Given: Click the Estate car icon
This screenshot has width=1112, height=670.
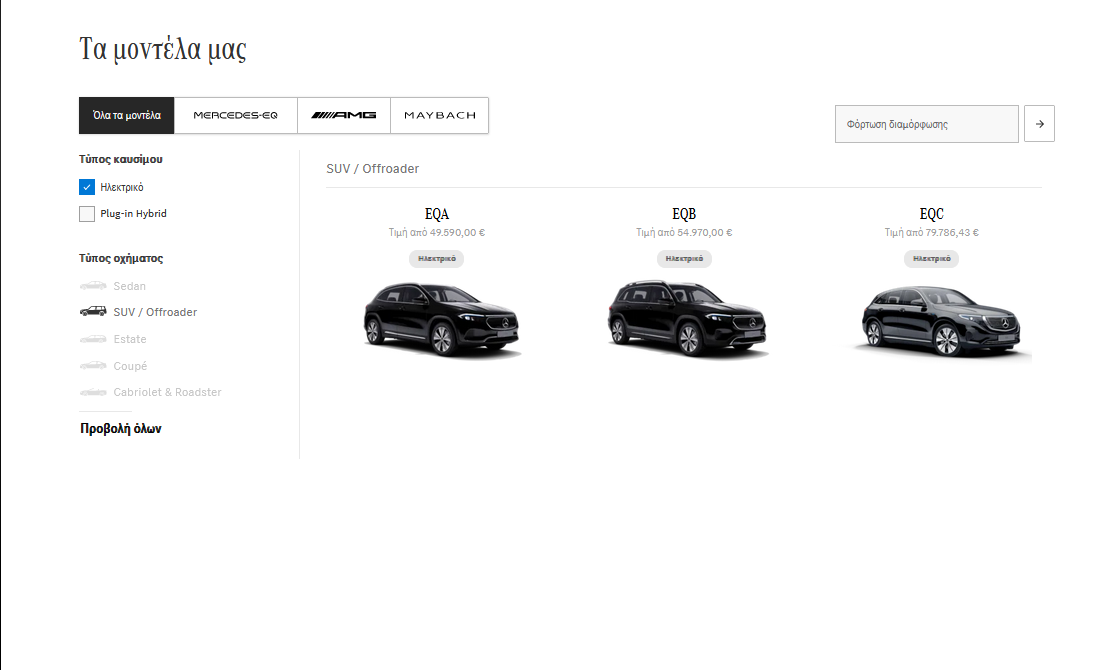Looking at the screenshot, I should (93, 339).
